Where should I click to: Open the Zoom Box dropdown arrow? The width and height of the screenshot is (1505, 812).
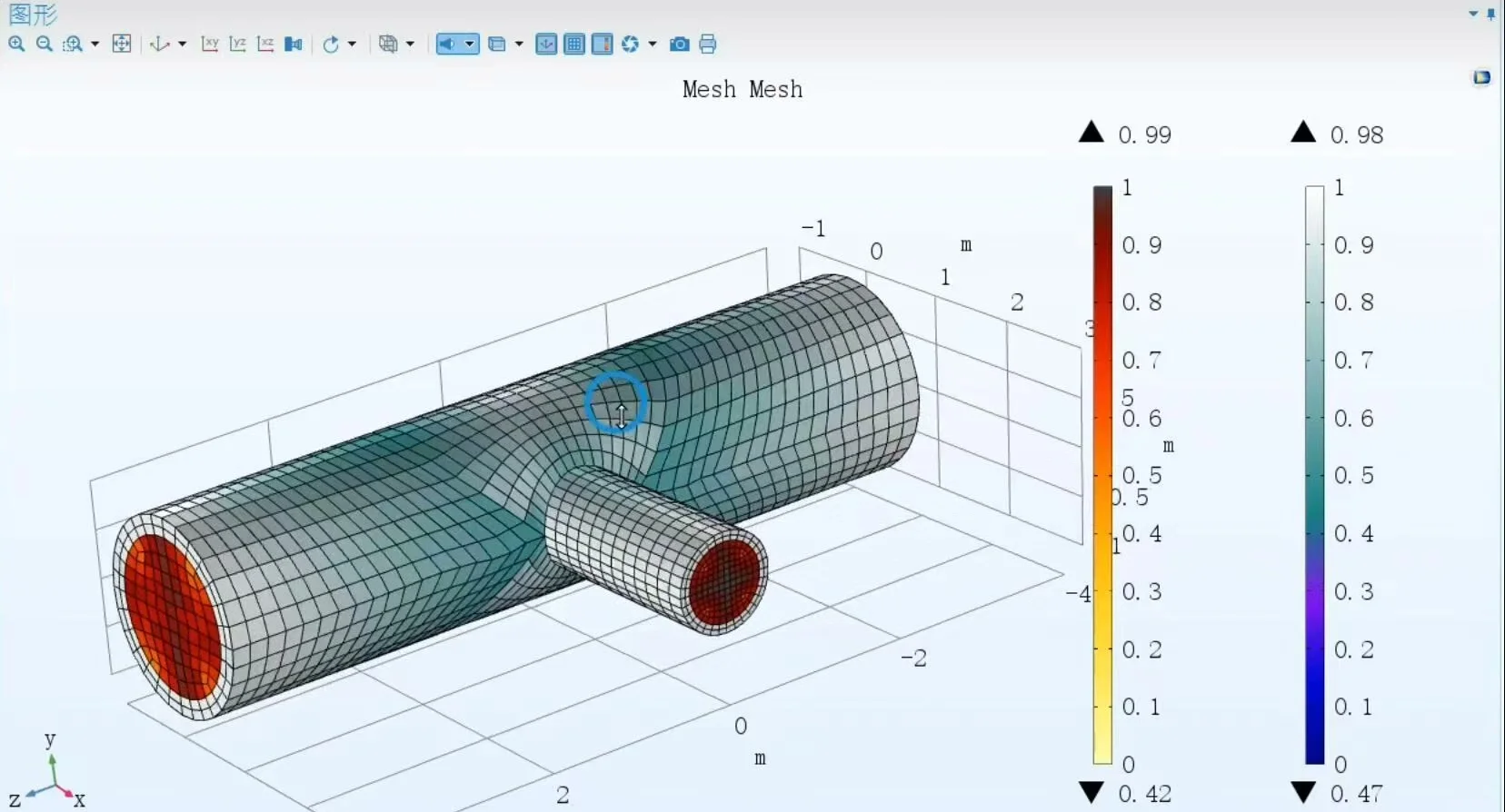(x=95, y=44)
